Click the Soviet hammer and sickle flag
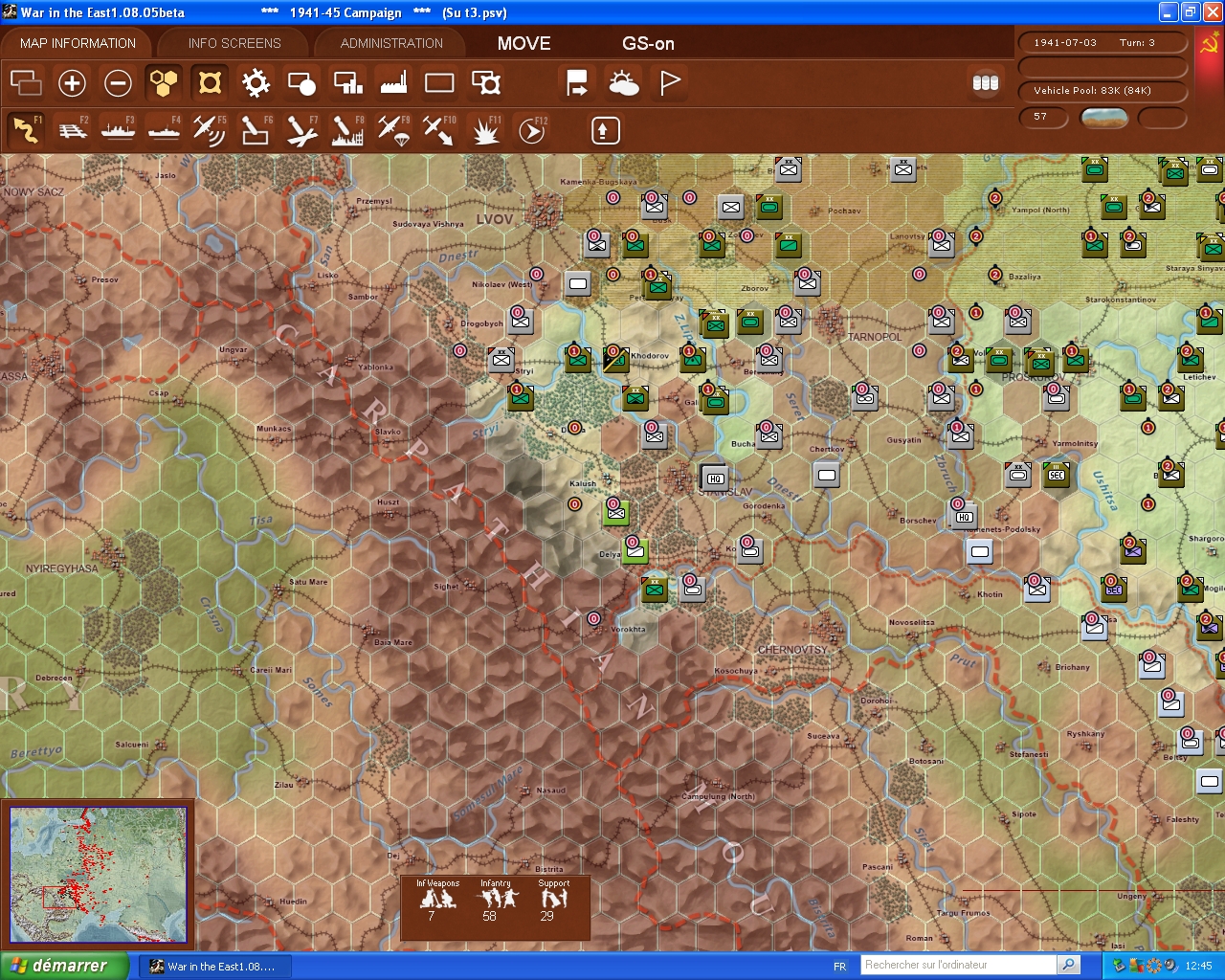This screenshot has height=980, width=1225. (x=1209, y=45)
